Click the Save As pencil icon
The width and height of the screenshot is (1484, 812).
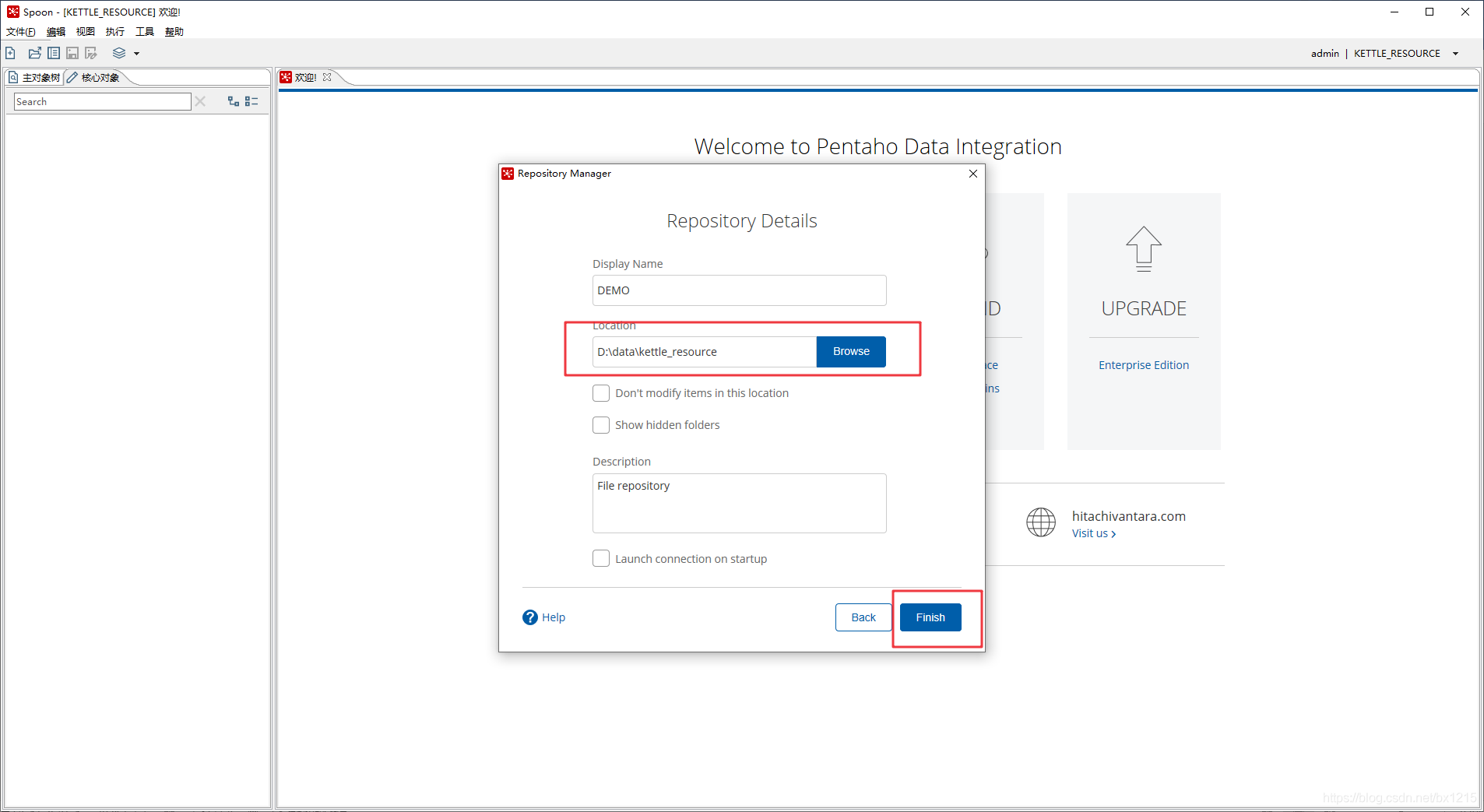pyautogui.click(x=91, y=53)
